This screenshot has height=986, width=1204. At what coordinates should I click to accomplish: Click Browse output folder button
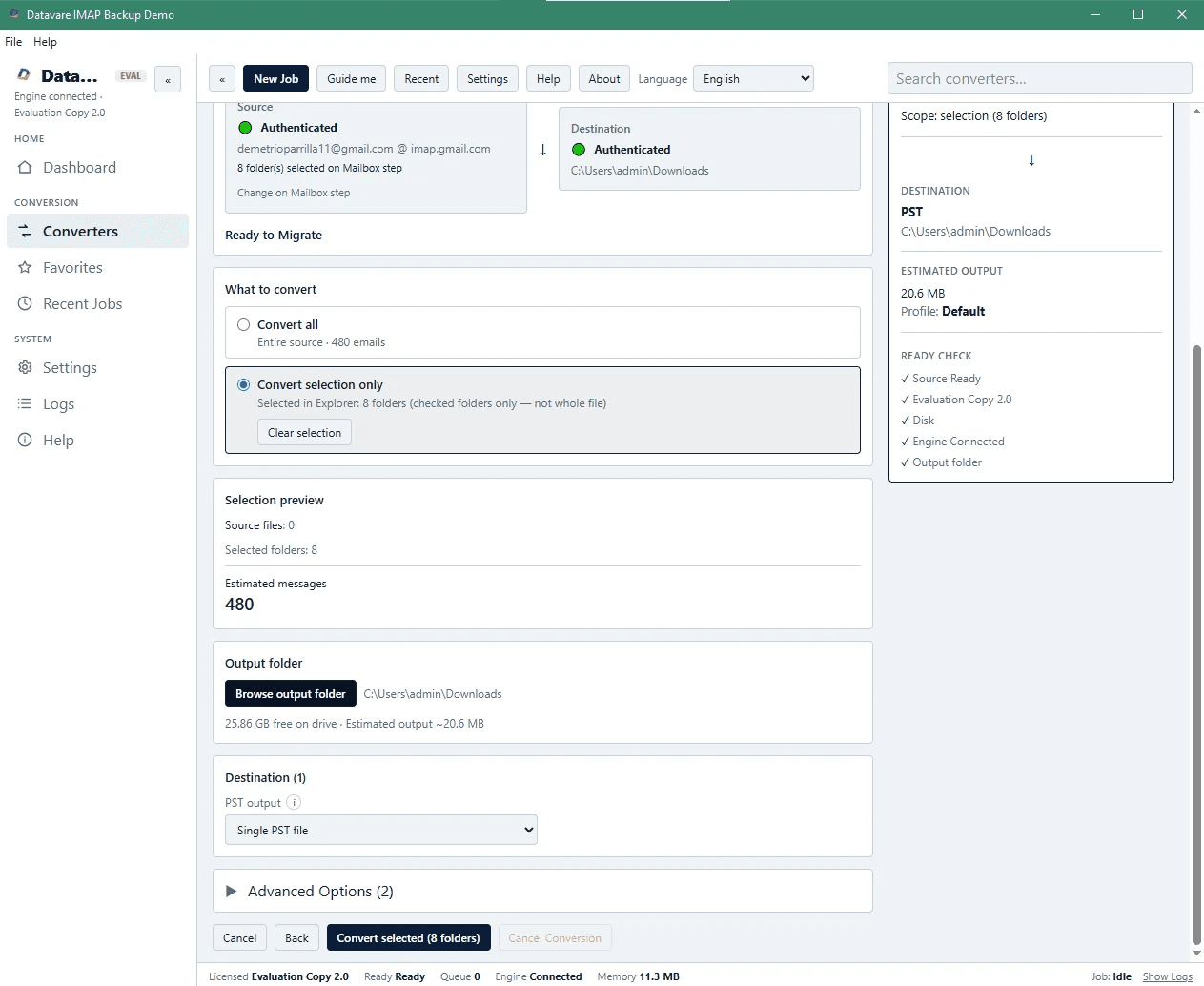(290, 693)
